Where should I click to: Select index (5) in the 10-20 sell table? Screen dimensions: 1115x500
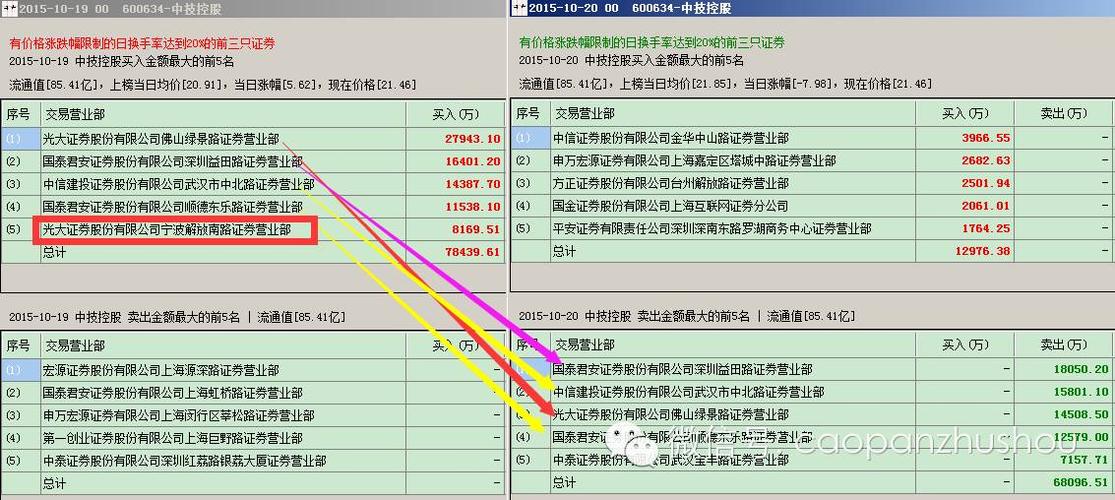(x=523, y=461)
